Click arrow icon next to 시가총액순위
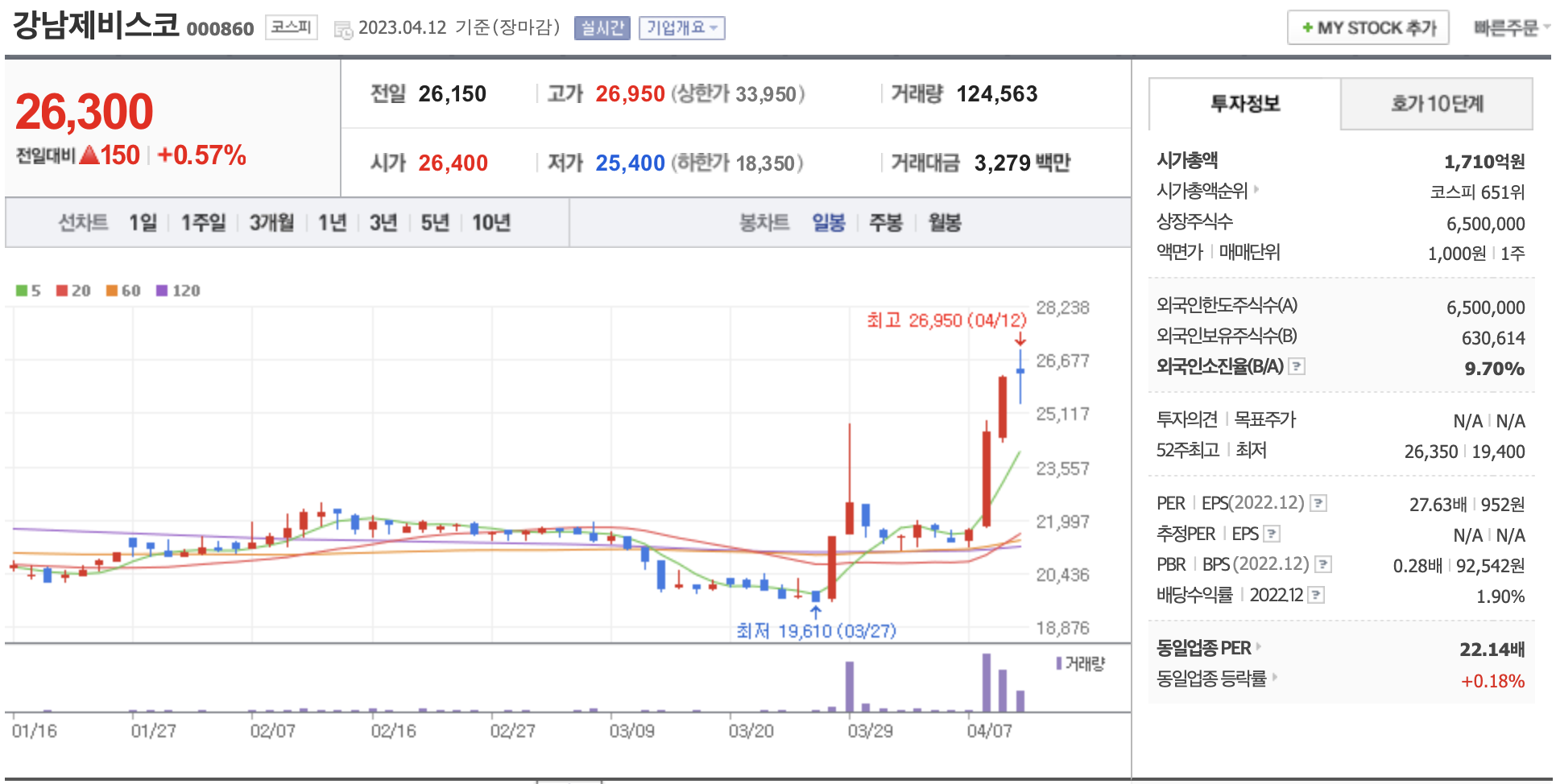1556x784 pixels. point(1256,190)
